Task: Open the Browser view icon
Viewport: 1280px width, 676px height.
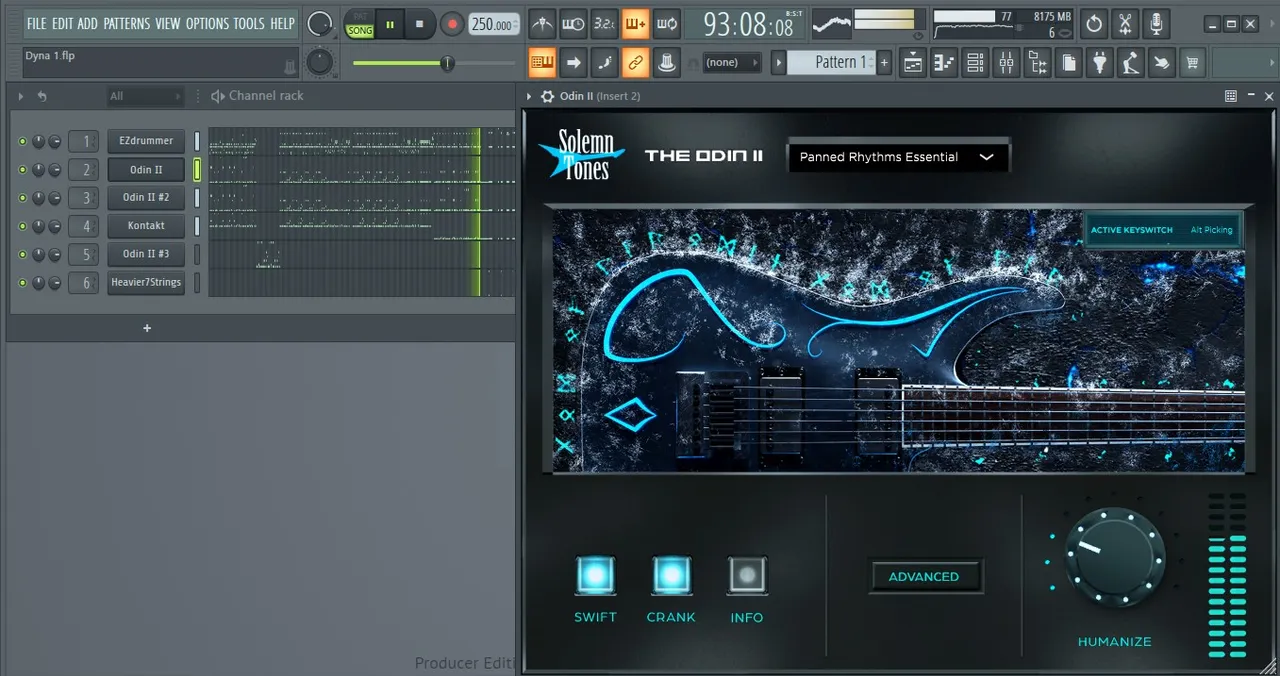Action: click(x=1038, y=62)
